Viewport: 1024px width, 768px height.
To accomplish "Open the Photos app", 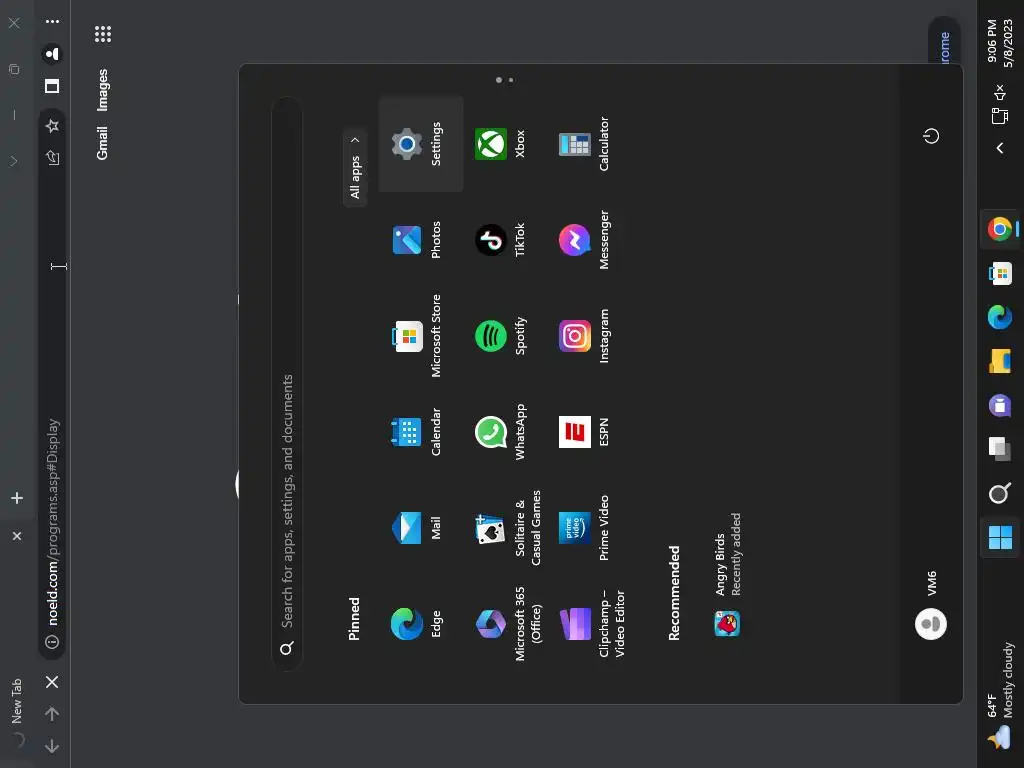I will 417,240.
